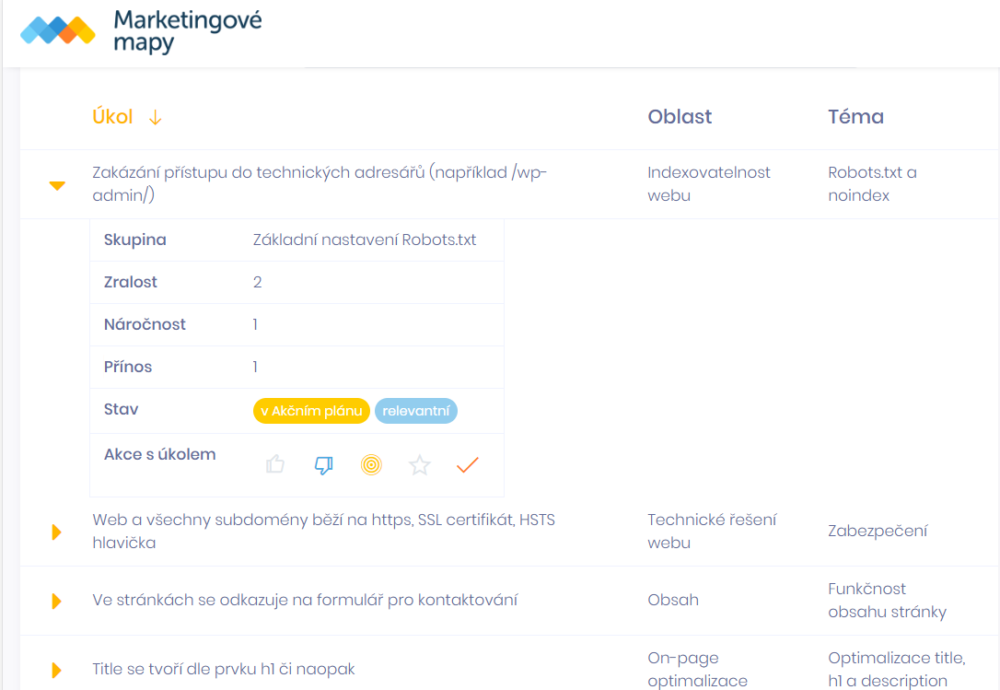
Task: Click the Téma column header
Action: coord(855,116)
